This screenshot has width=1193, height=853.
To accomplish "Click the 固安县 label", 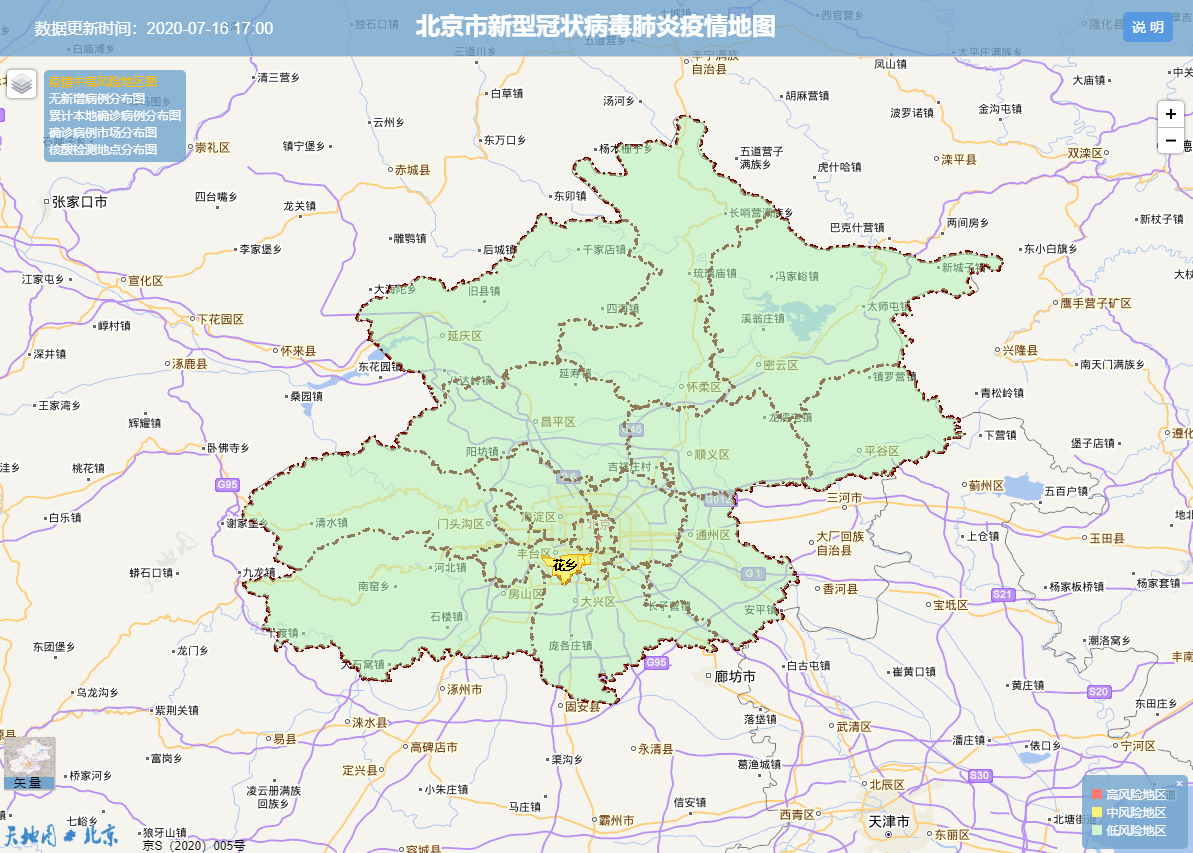I will click(583, 706).
